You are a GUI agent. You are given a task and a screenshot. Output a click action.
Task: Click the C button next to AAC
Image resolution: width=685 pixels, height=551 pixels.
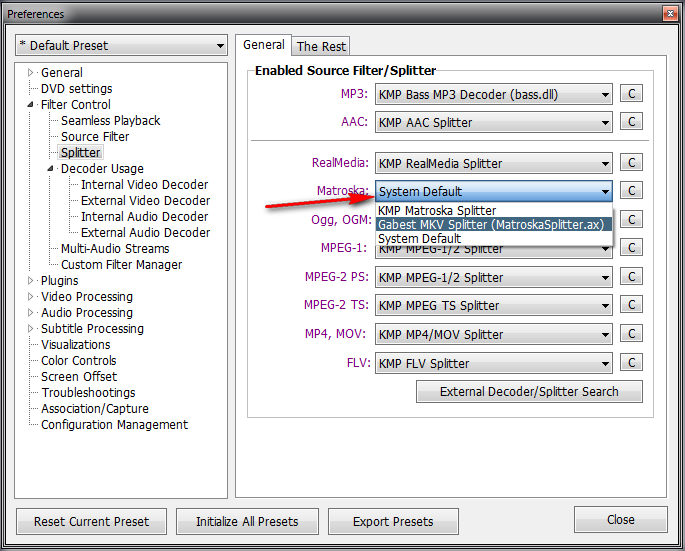point(631,123)
